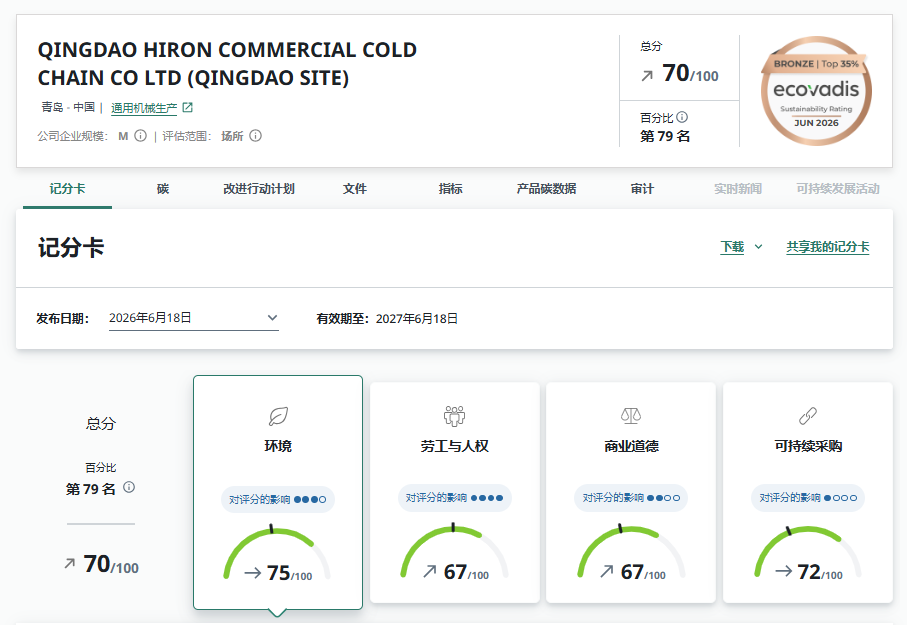Click the 青岛 - 中国 location text
The height and width of the screenshot is (625, 907).
68,107
